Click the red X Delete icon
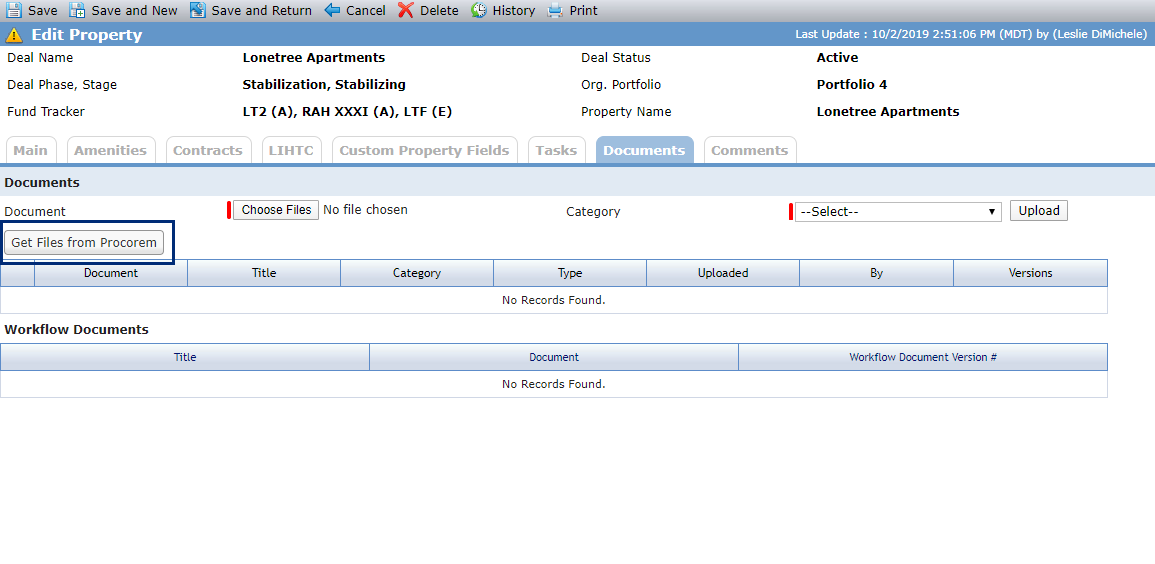Image resolution: width=1155 pixels, height=564 pixels. click(406, 10)
